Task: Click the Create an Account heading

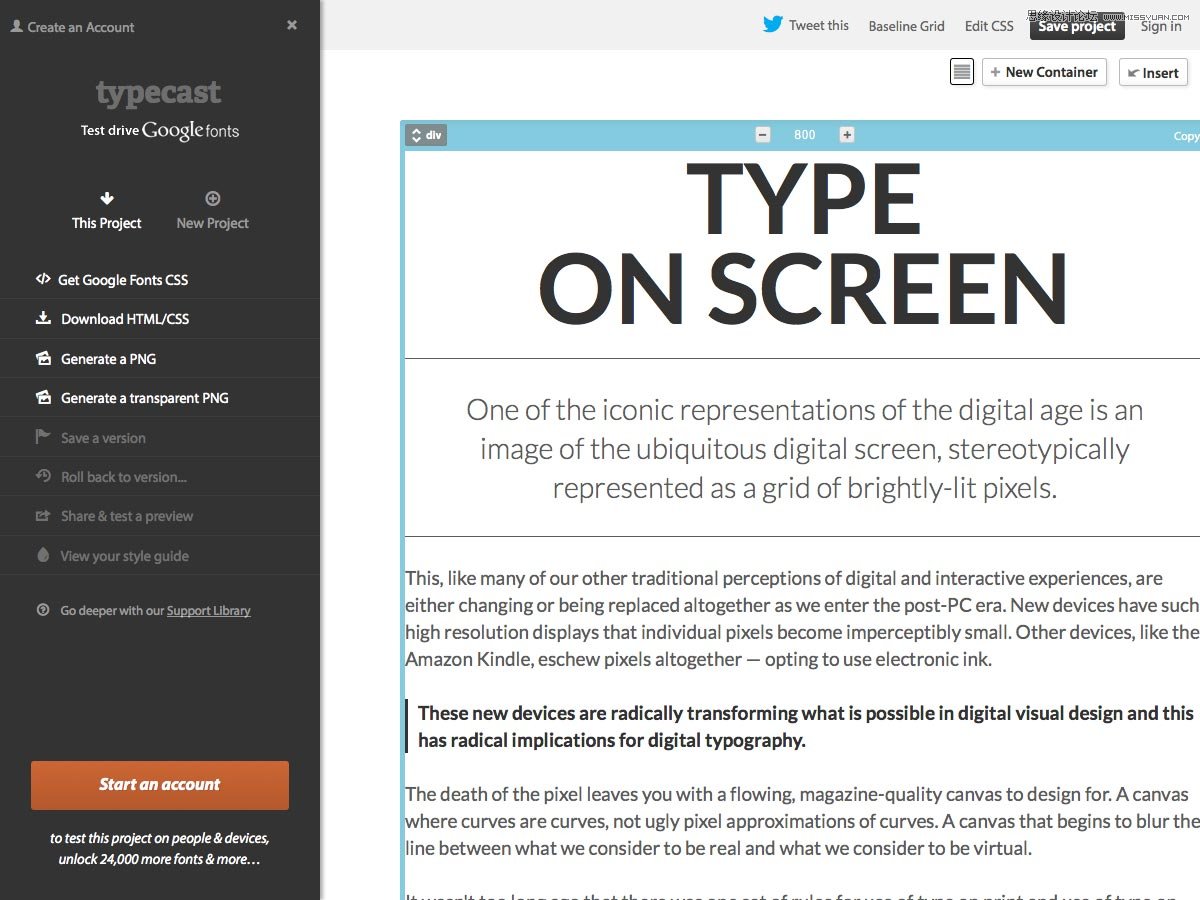Action: (x=81, y=27)
